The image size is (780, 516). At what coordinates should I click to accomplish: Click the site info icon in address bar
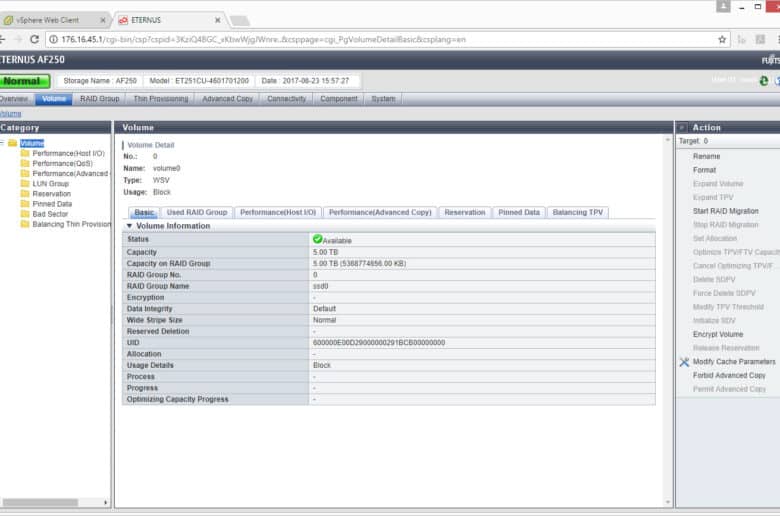53,39
